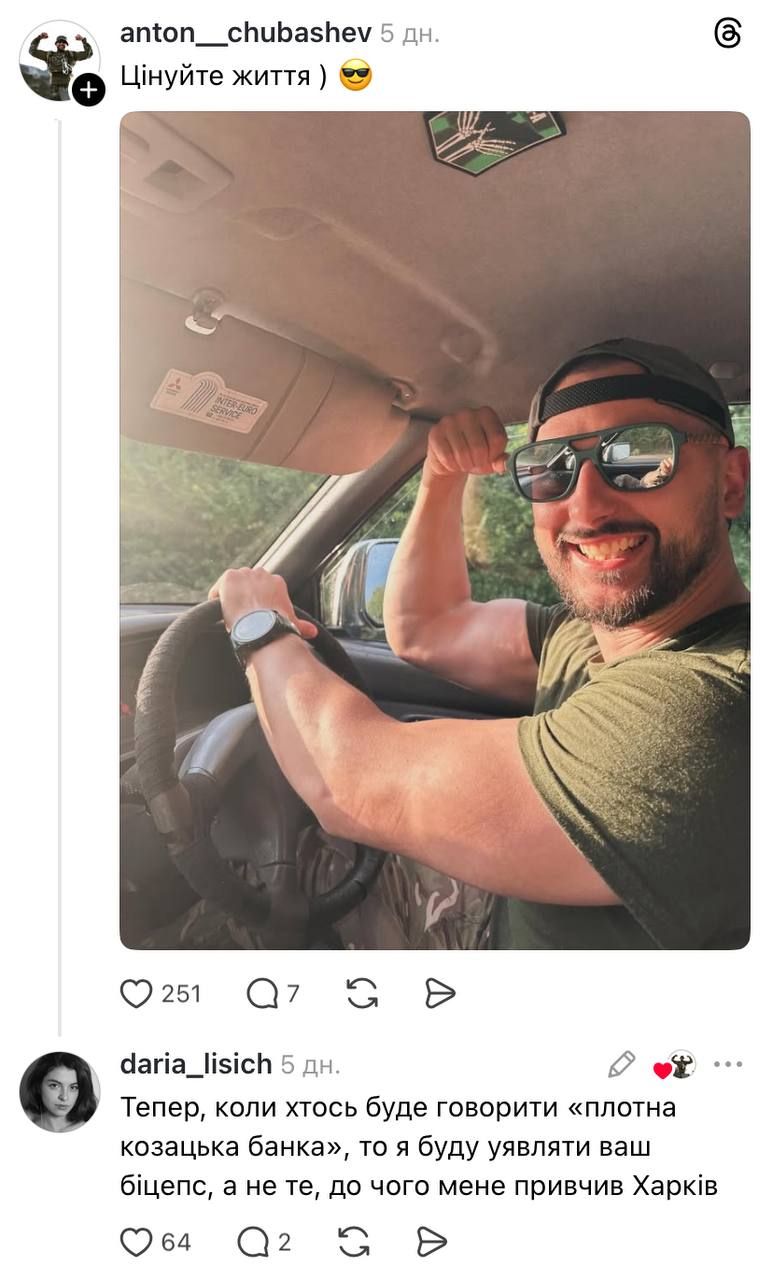Click the liked-by-author heart badge
The height and width of the screenshot is (1280, 773).
click(675, 1066)
